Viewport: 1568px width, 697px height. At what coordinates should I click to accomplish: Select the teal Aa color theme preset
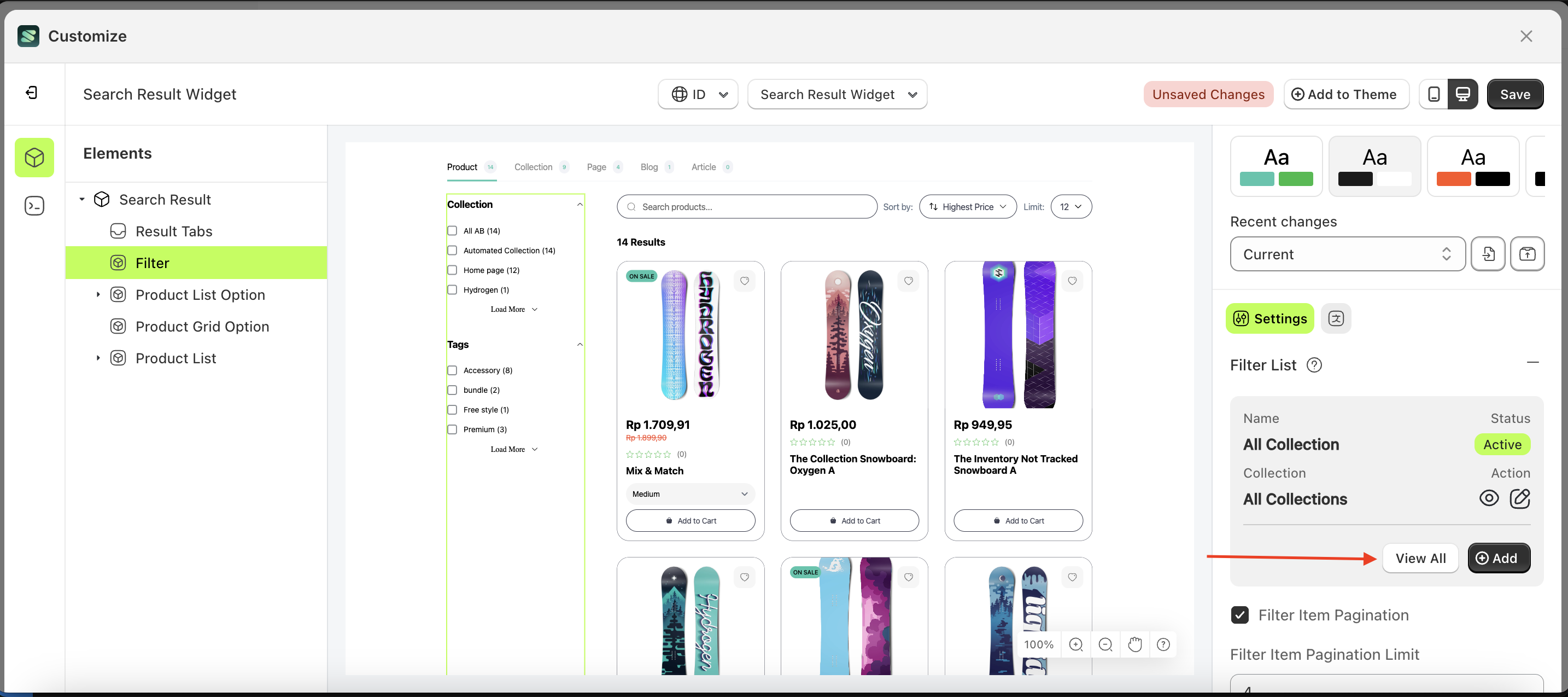click(1277, 166)
